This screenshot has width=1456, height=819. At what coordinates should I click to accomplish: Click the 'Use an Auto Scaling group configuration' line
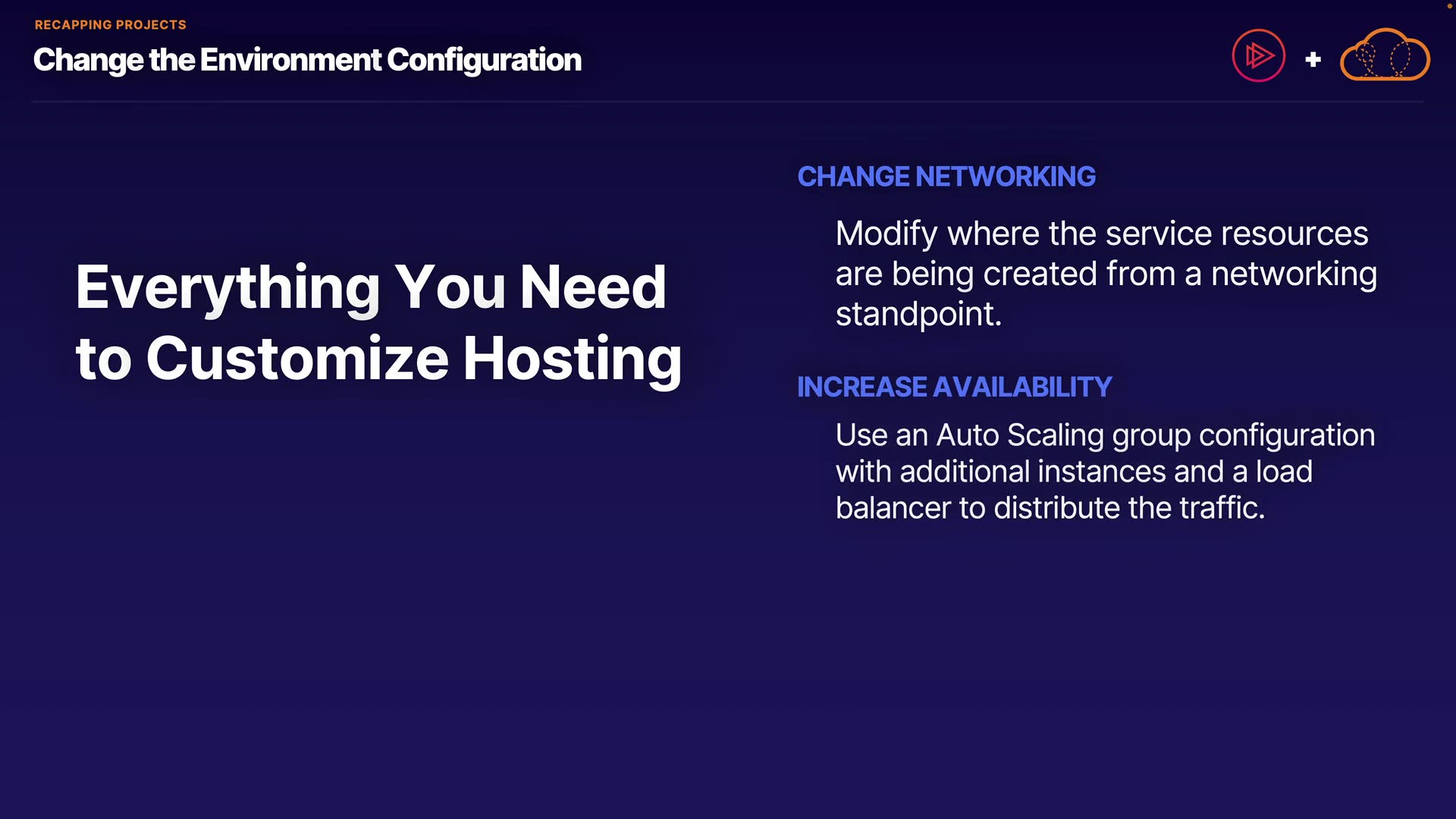click(1105, 435)
